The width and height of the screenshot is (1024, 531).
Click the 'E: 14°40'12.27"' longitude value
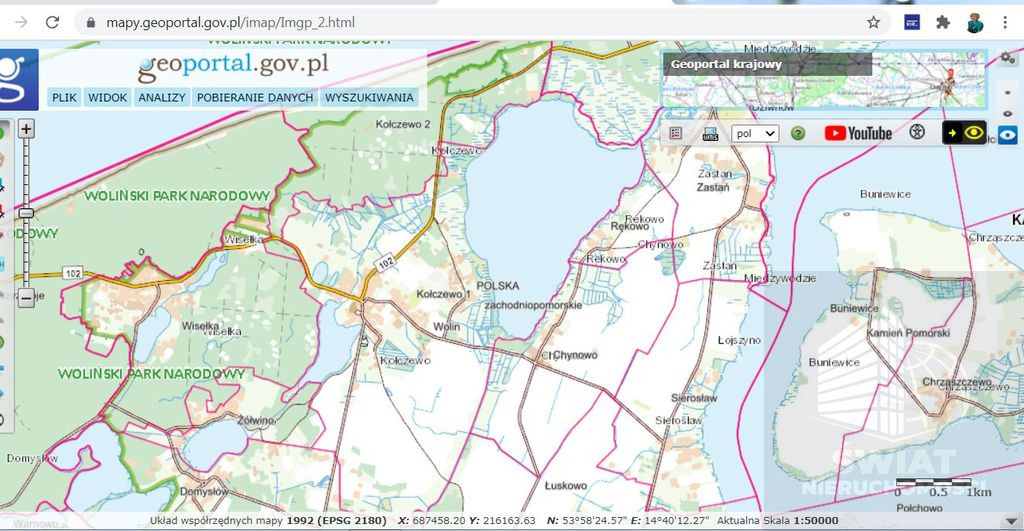tap(670, 521)
